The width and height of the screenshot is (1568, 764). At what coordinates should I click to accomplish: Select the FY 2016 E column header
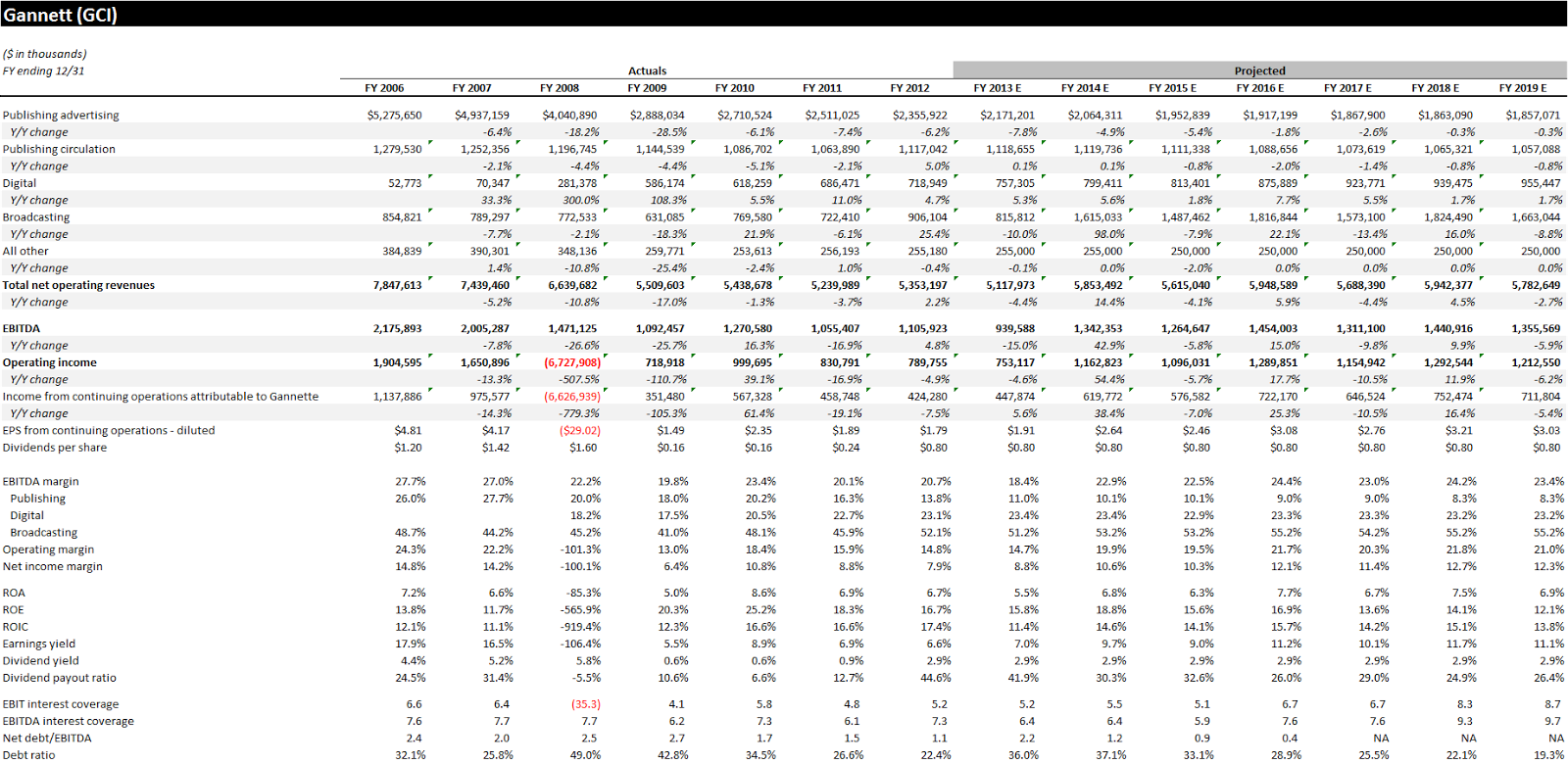click(x=1259, y=88)
